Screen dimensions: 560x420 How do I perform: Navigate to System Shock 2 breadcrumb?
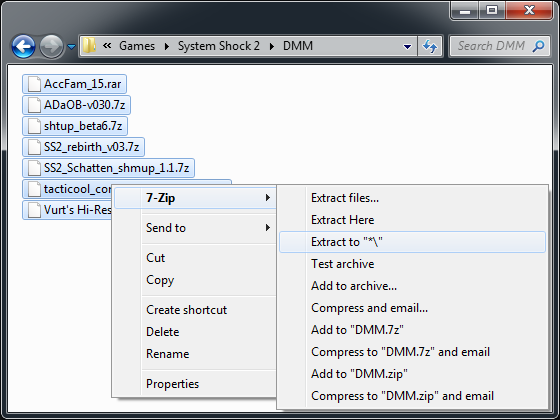pos(219,46)
